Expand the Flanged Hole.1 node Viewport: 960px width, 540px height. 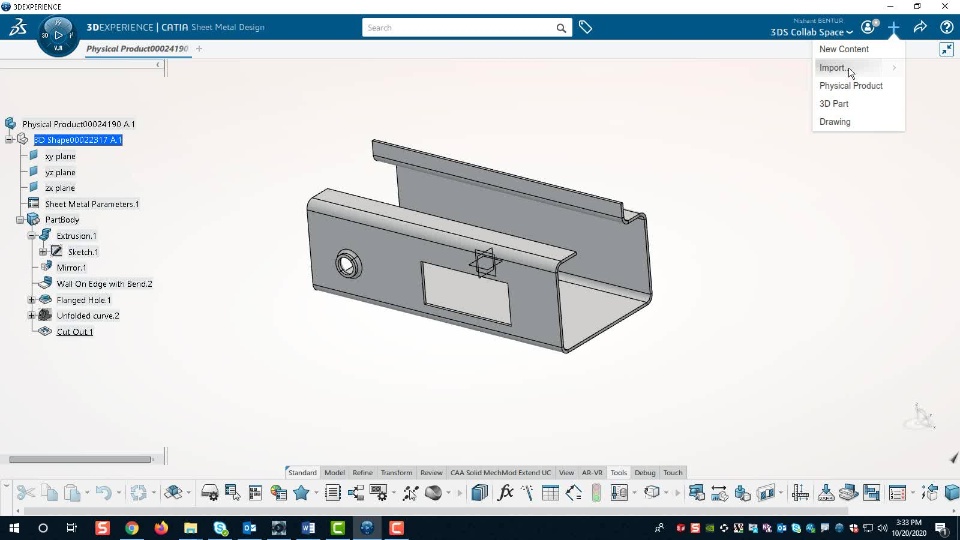click(31, 300)
